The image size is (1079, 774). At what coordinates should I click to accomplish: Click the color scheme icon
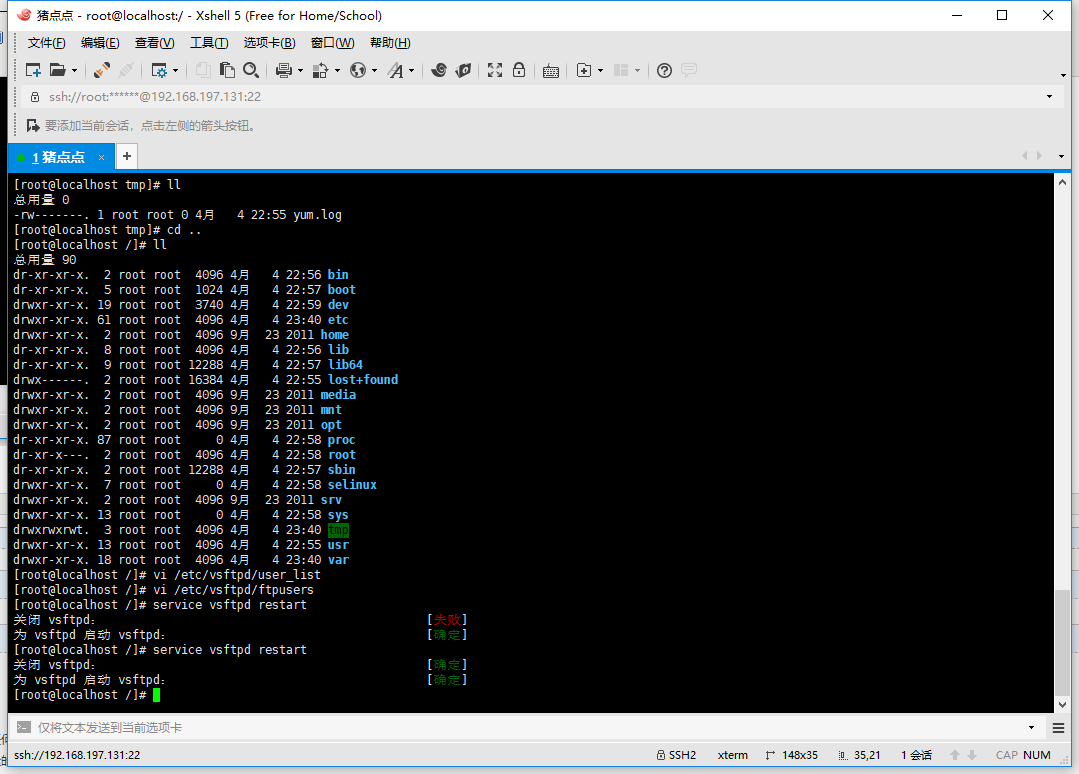coord(320,70)
